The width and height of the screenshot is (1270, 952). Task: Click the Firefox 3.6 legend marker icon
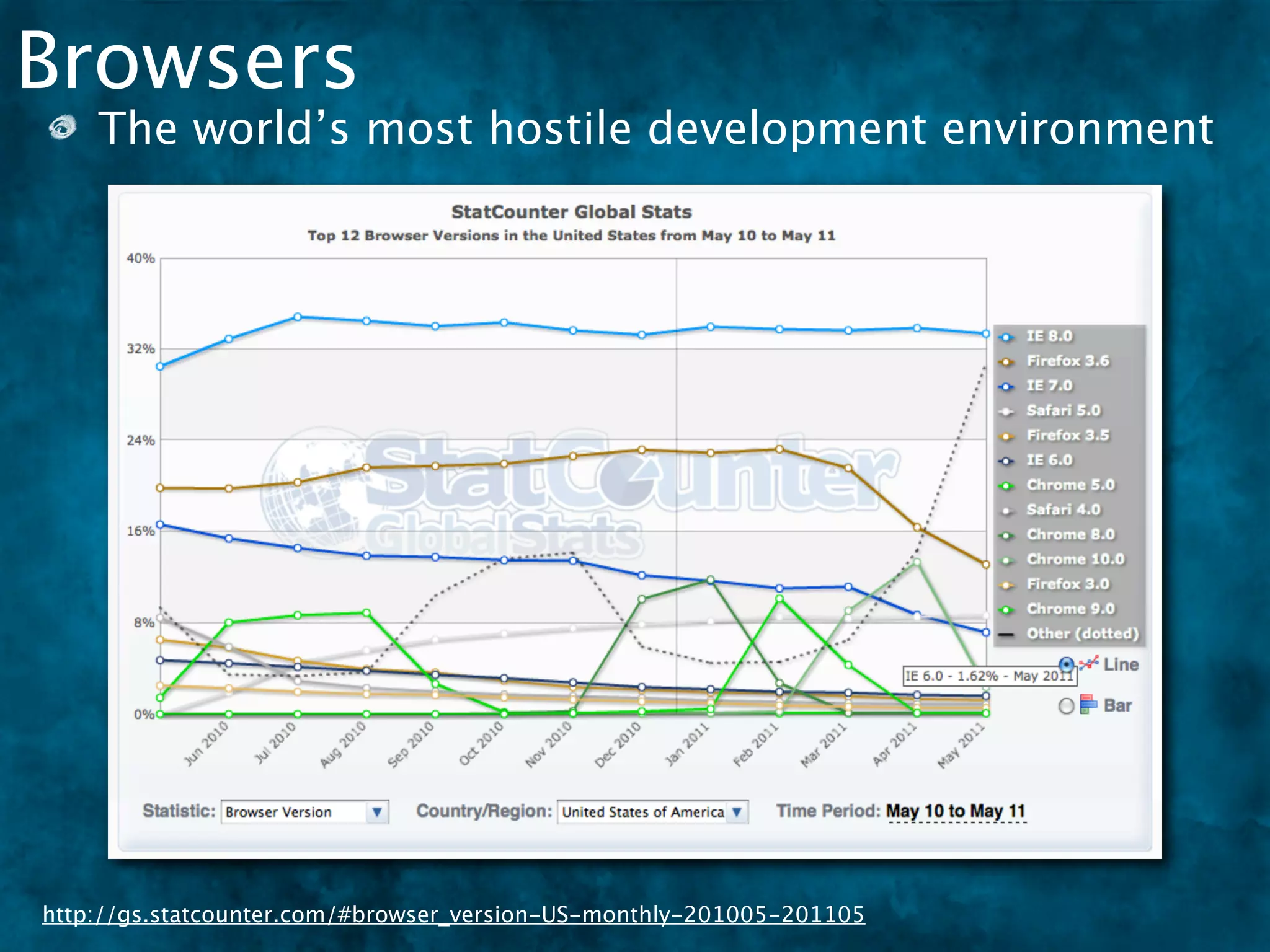(x=1007, y=362)
